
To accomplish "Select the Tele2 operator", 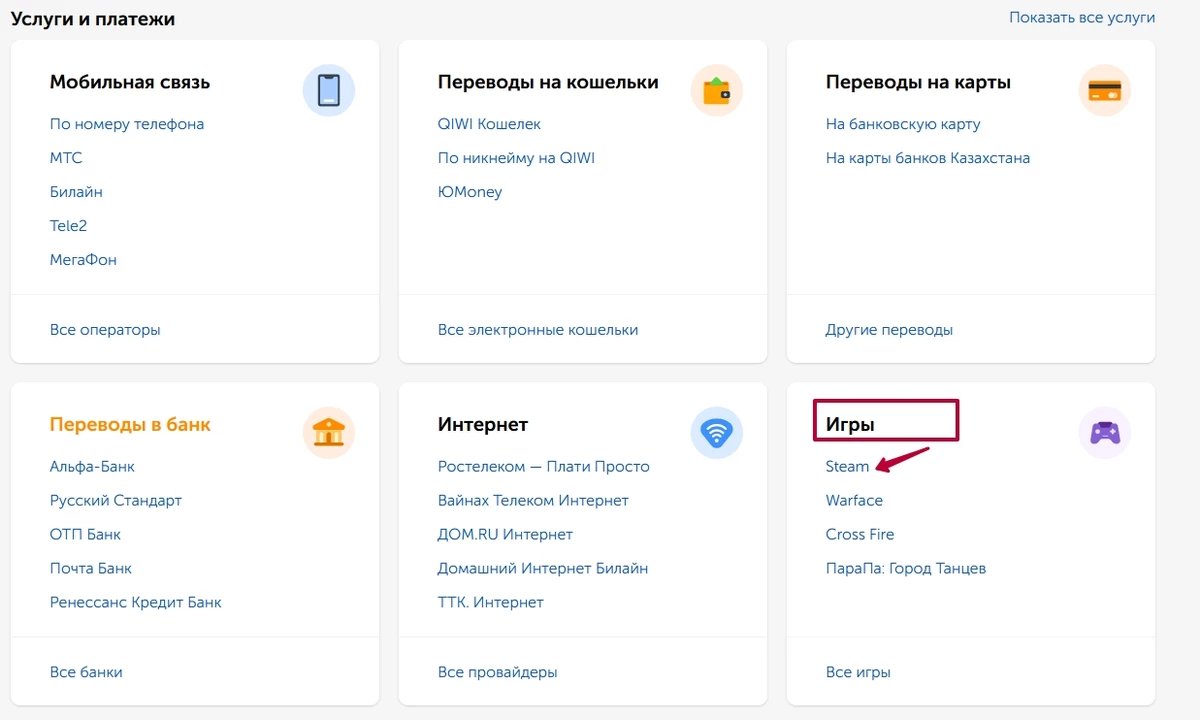I will pos(69,226).
